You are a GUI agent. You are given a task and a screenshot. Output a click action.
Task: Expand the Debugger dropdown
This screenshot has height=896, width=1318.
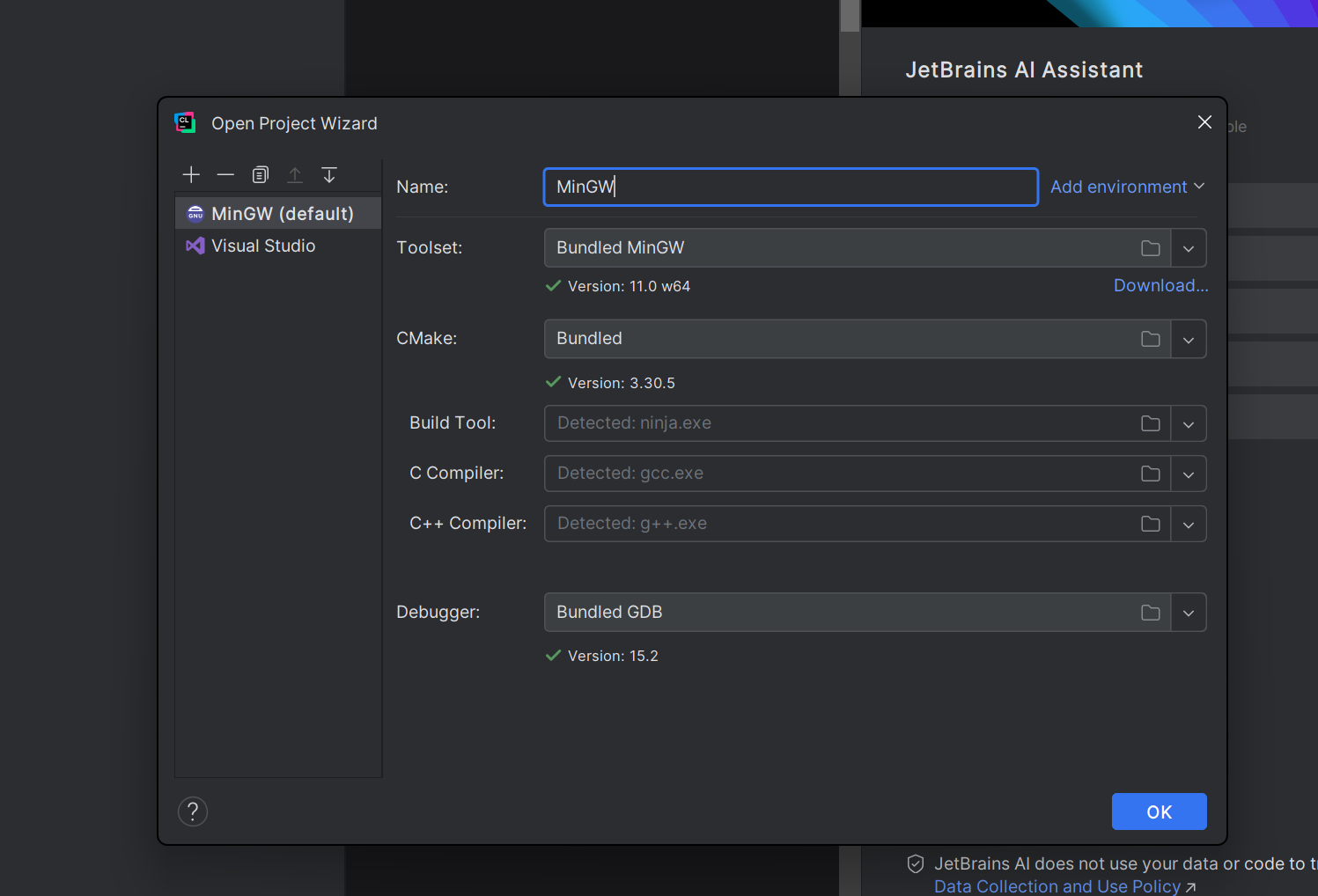(1189, 613)
